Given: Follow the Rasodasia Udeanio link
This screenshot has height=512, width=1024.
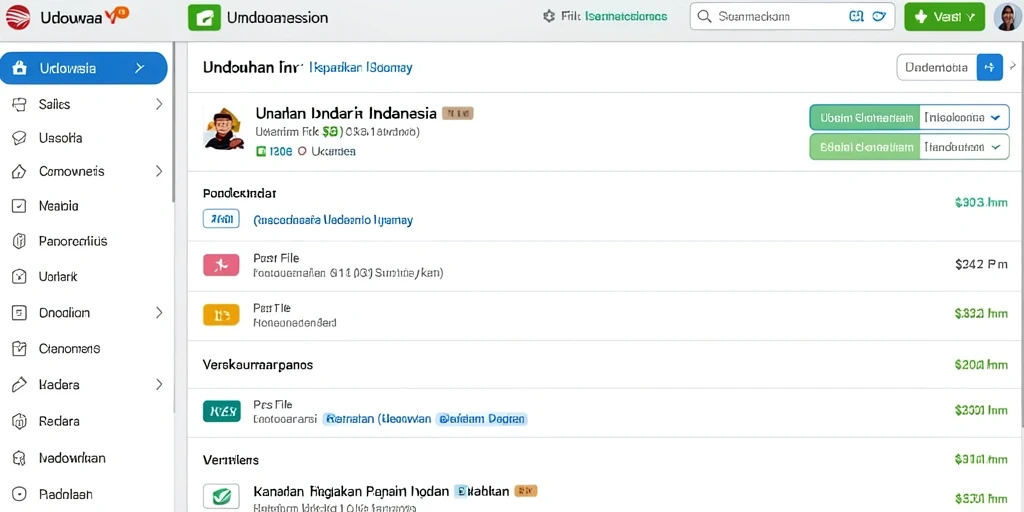Looking at the screenshot, I should [x=332, y=220].
